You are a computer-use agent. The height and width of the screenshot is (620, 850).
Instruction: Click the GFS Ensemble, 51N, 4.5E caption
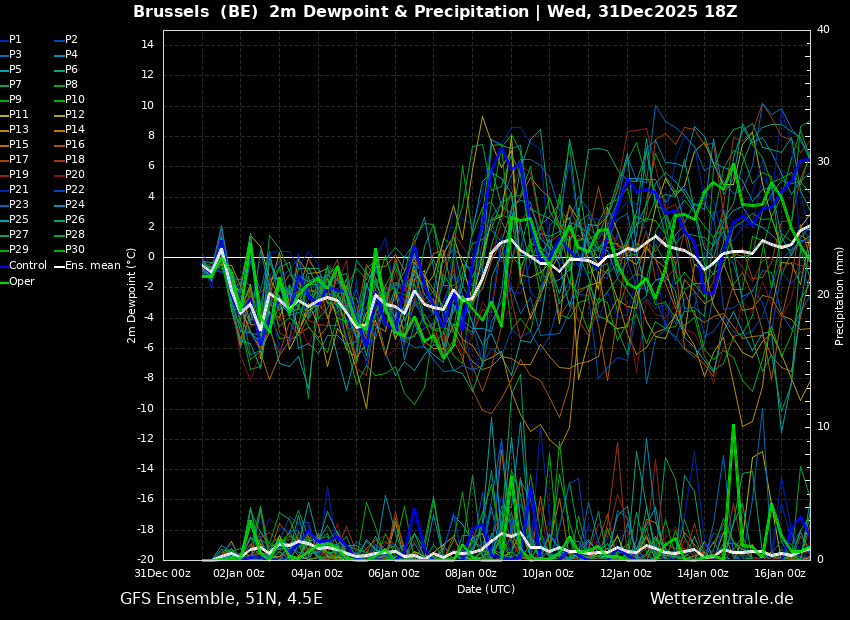click(x=221, y=599)
